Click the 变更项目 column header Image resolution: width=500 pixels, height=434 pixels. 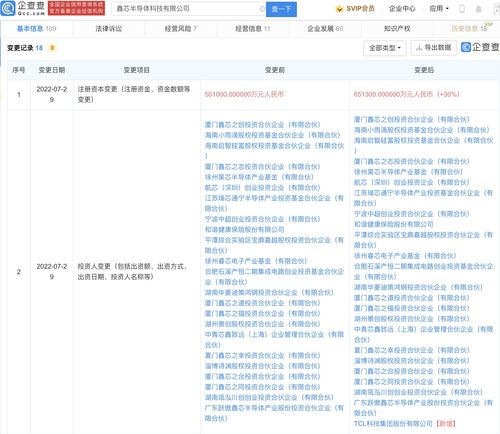point(136,70)
